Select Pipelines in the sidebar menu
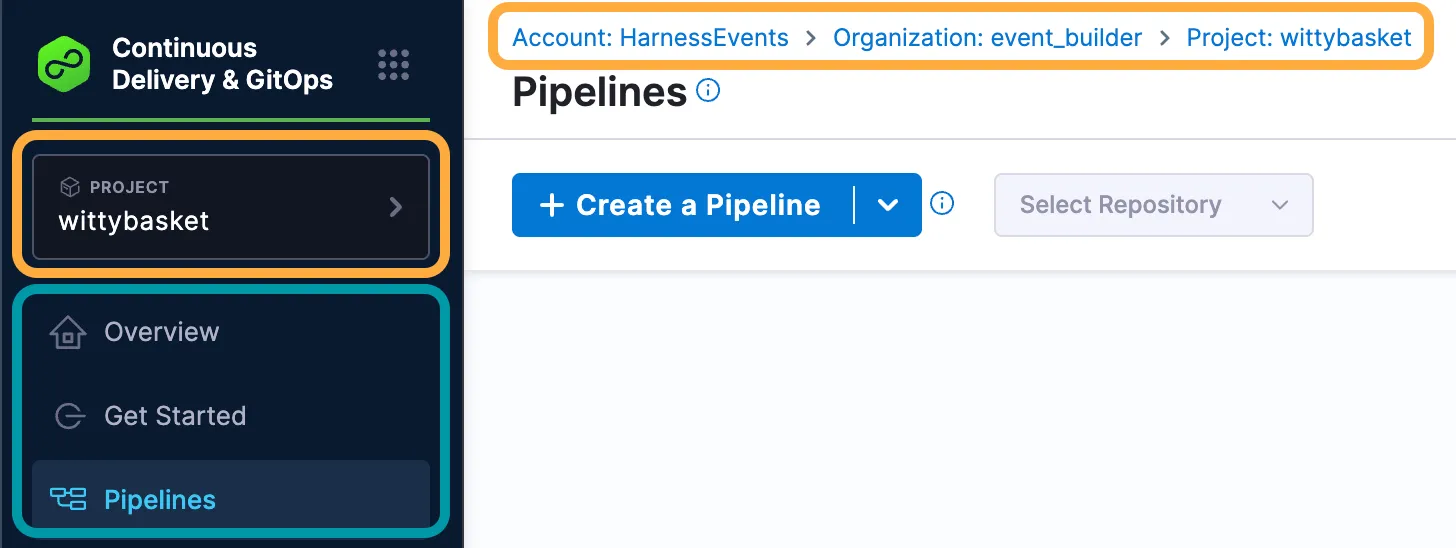Image resolution: width=1456 pixels, height=548 pixels. click(160, 499)
